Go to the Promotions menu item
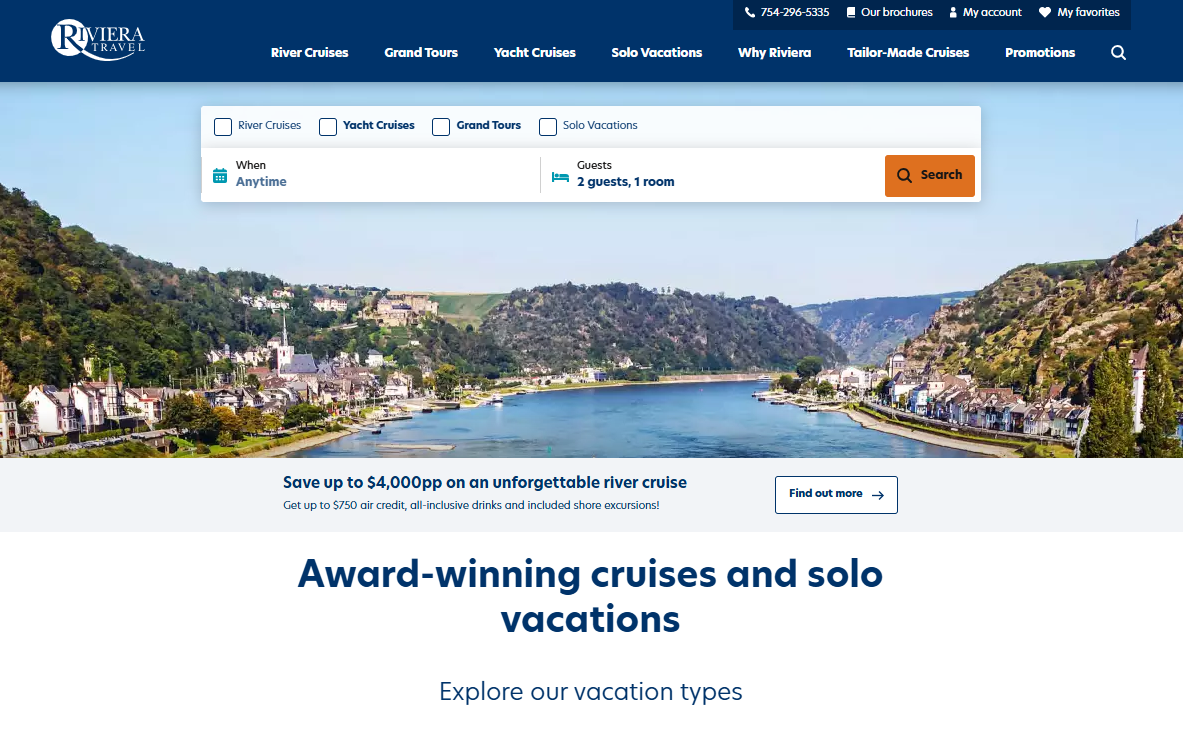The width and height of the screenshot is (1183, 733). [x=1040, y=53]
